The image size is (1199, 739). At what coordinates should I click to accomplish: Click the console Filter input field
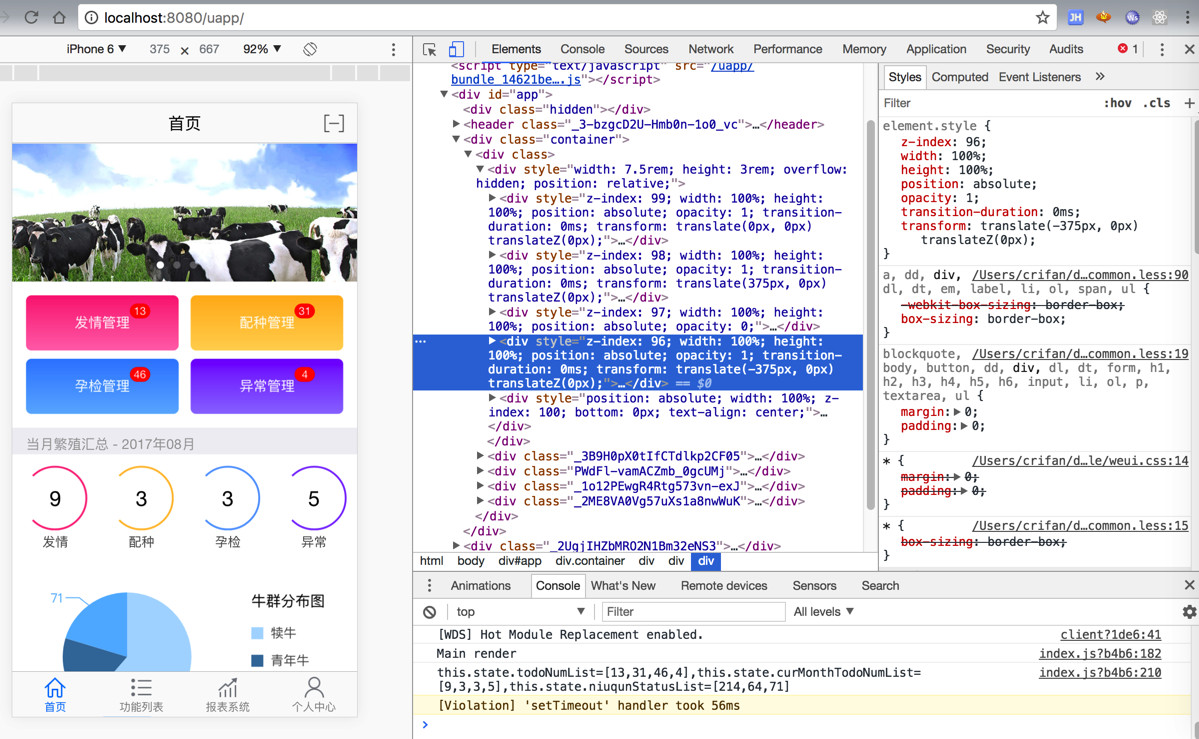click(694, 612)
